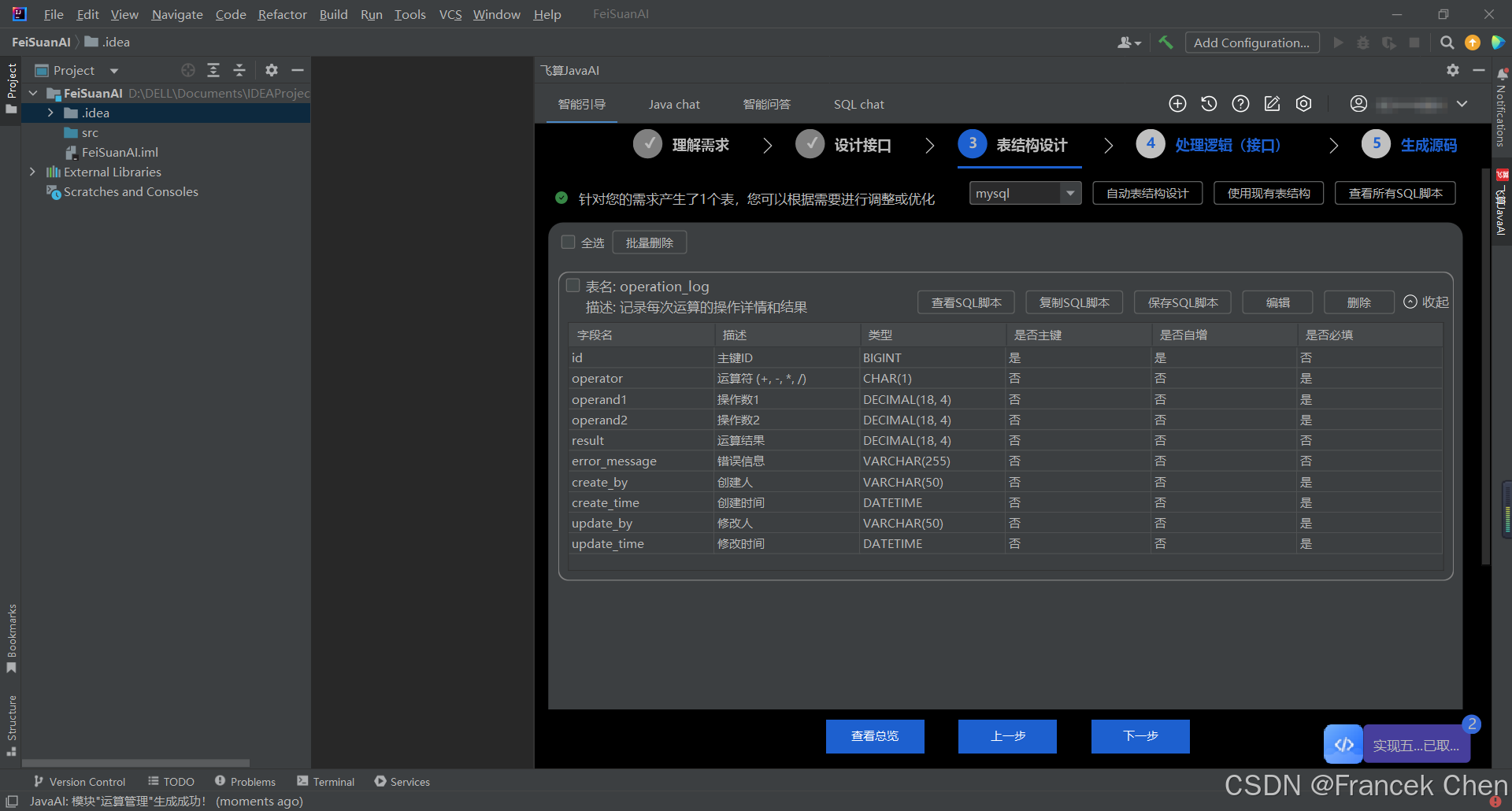Click the 上一步 previous step button

point(1007,736)
